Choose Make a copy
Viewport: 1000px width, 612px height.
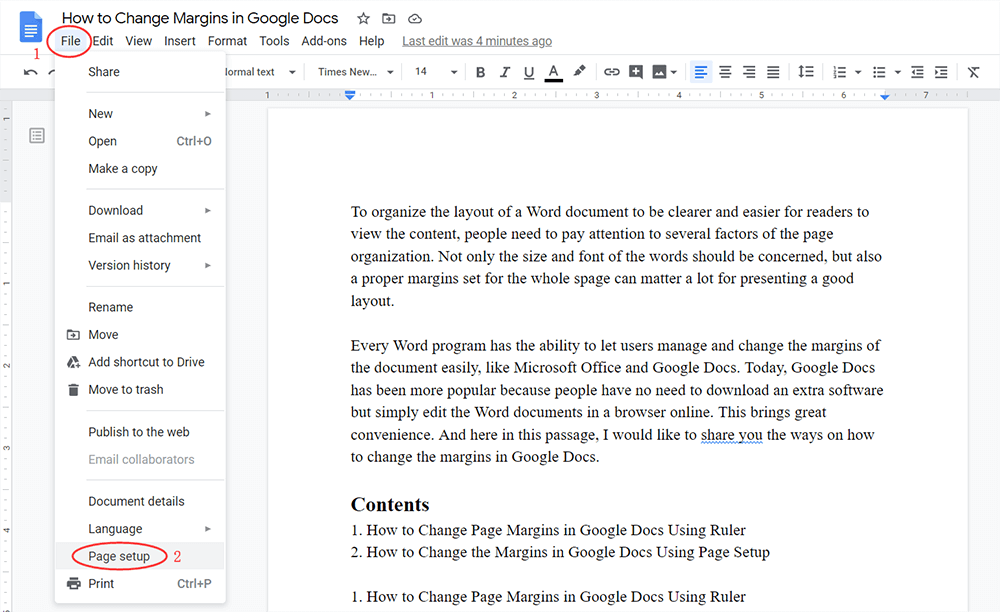[123, 168]
